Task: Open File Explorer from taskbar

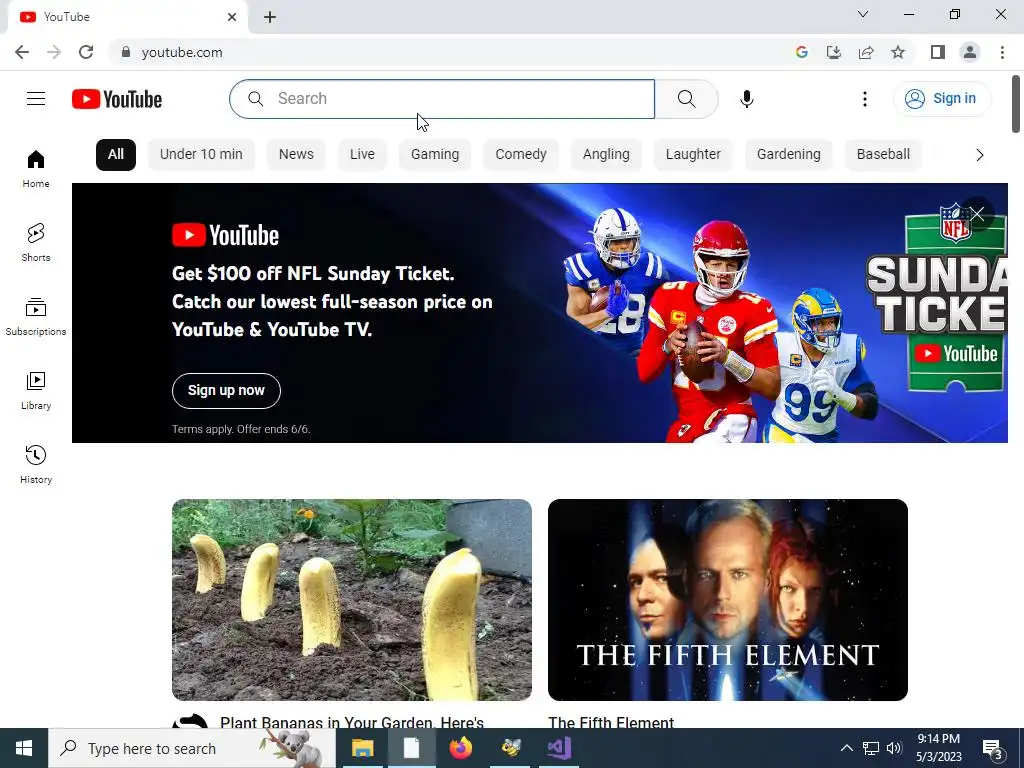Action: (x=362, y=748)
